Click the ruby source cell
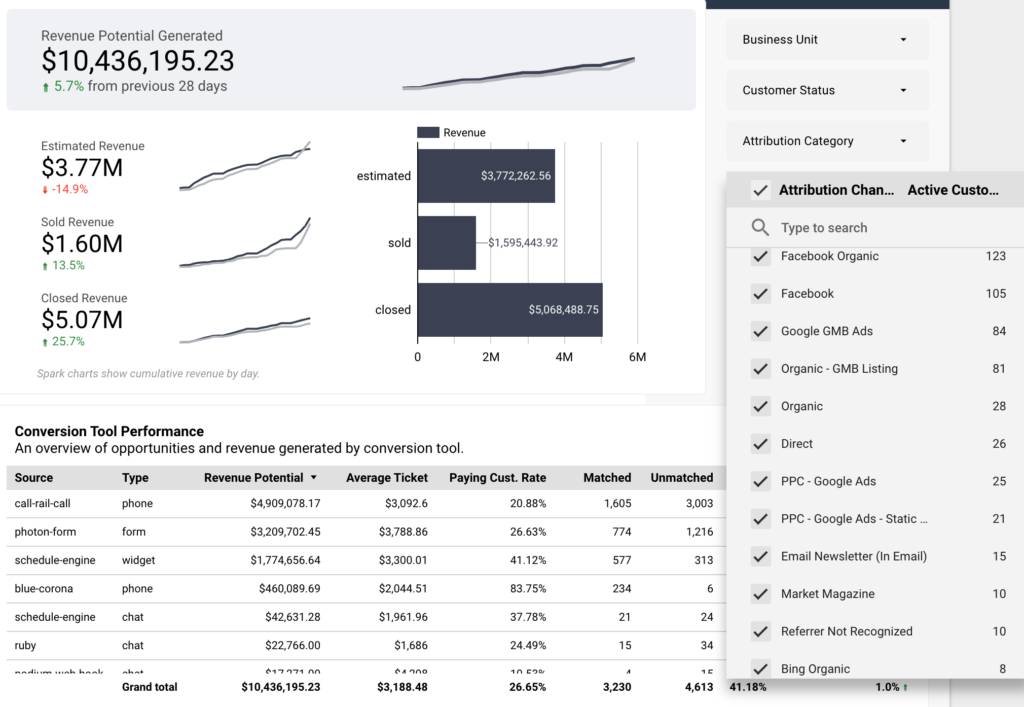This screenshot has height=707, width=1024. click(25, 646)
